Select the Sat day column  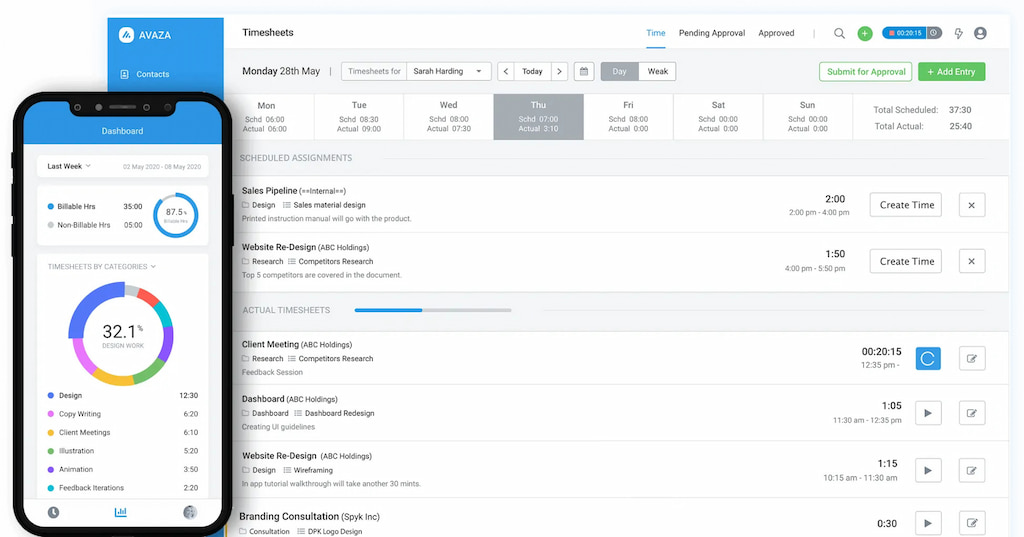point(718,116)
